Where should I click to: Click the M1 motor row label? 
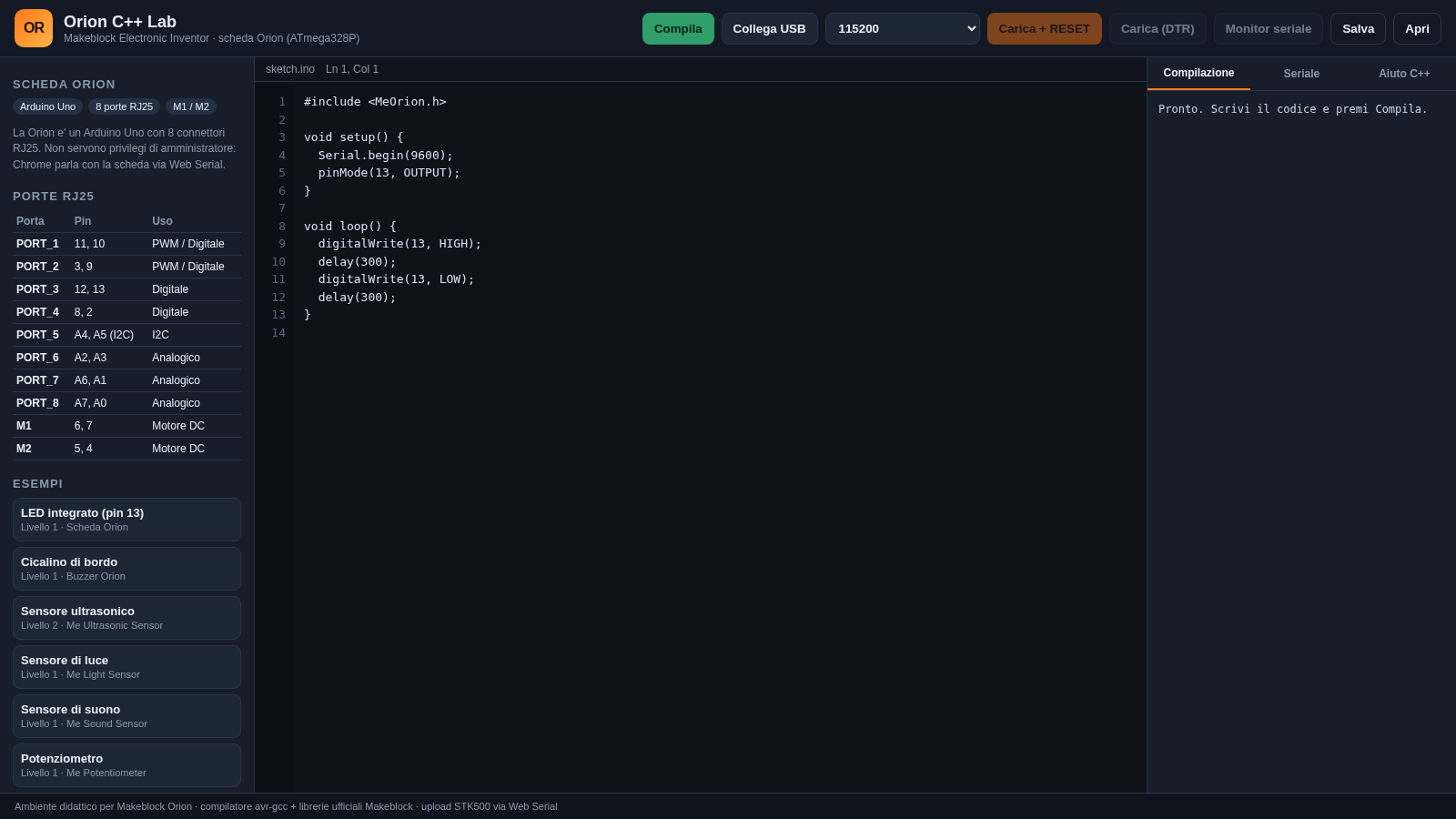pyautogui.click(x=24, y=426)
